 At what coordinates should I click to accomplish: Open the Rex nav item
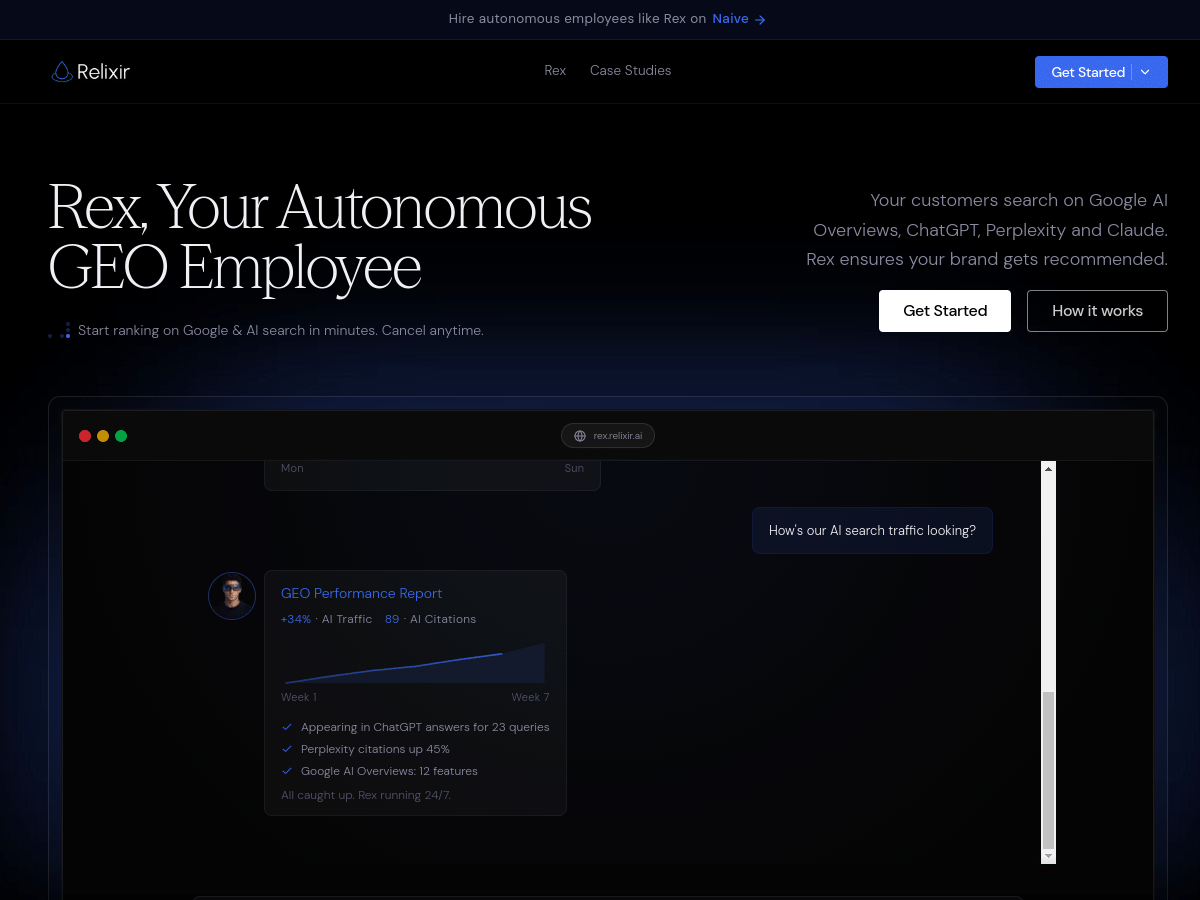[555, 70]
